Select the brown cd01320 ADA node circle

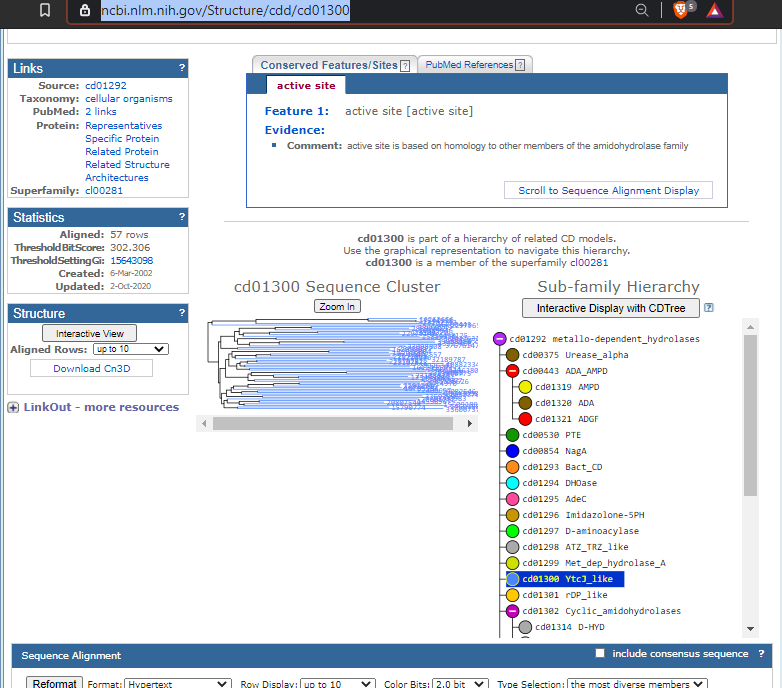[525, 403]
